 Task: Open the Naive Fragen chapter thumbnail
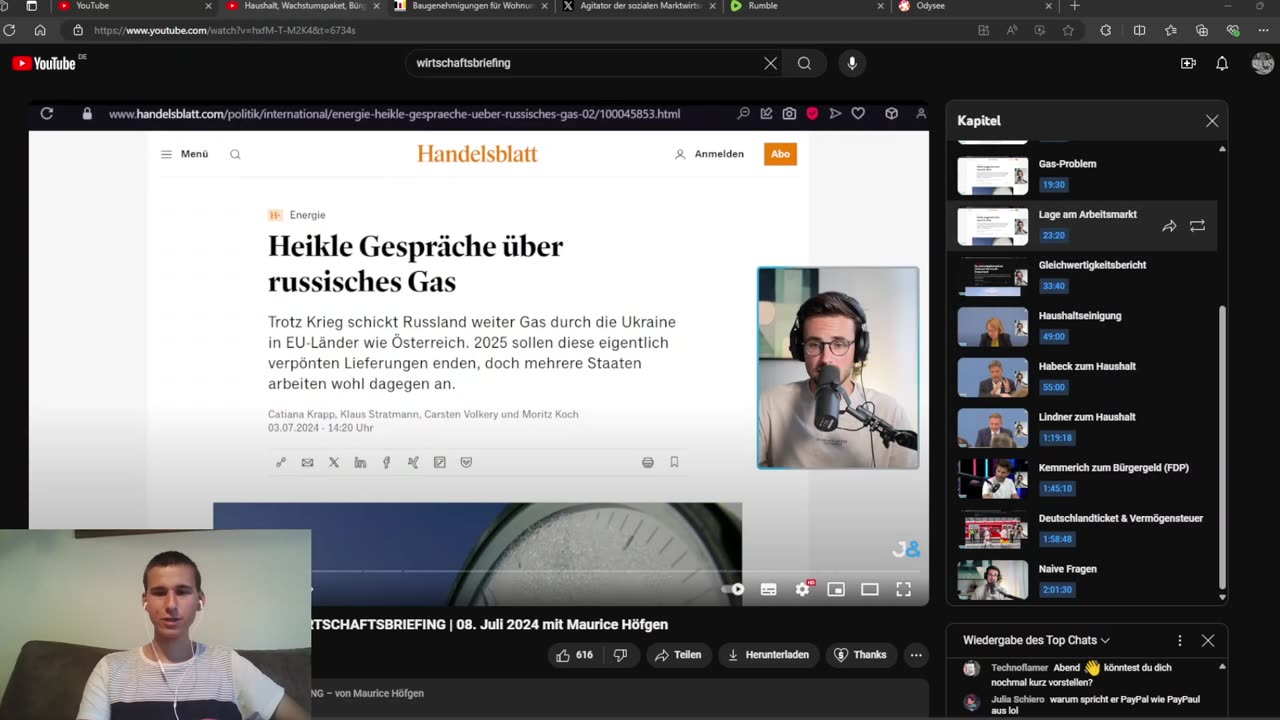992,580
